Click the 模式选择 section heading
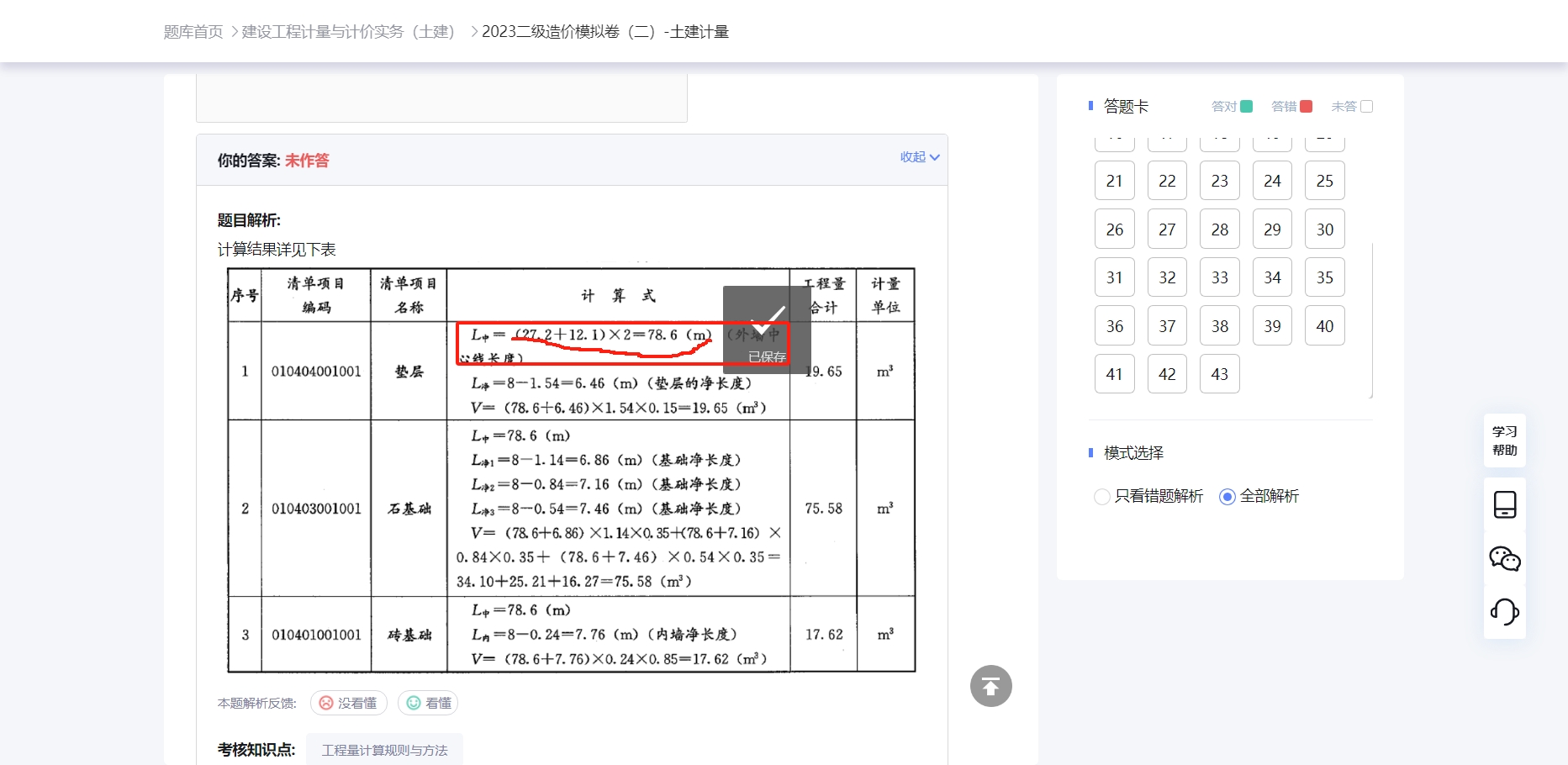The height and width of the screenshot is (765, 1568). coord(1133,453)
